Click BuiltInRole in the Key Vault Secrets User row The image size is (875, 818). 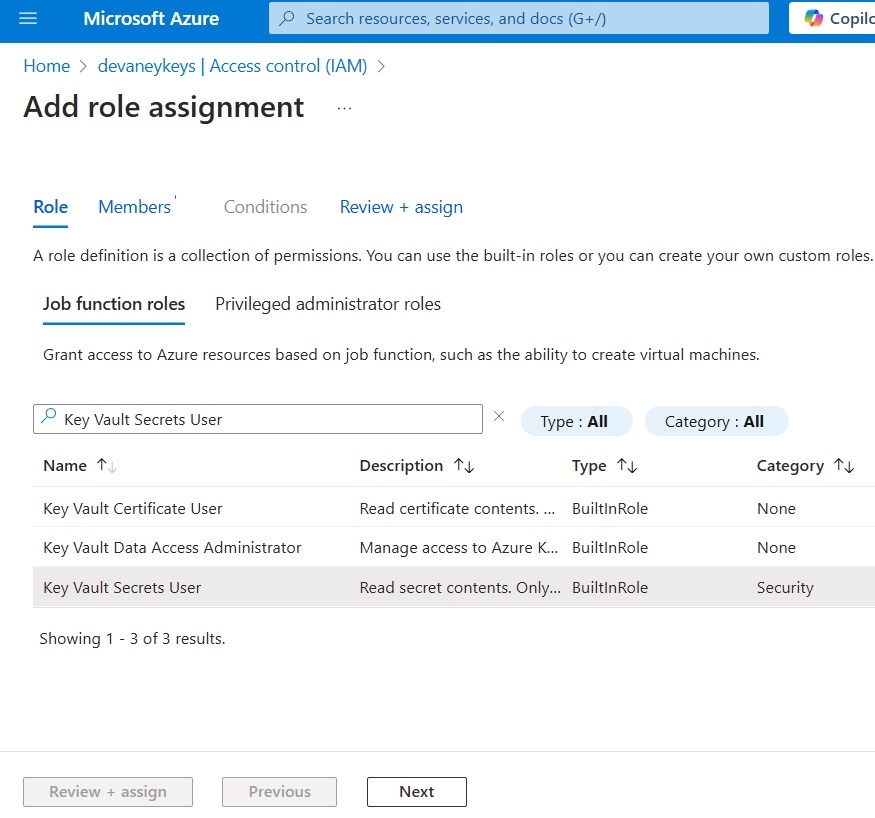pyautogui.click(x=610, y=588)
